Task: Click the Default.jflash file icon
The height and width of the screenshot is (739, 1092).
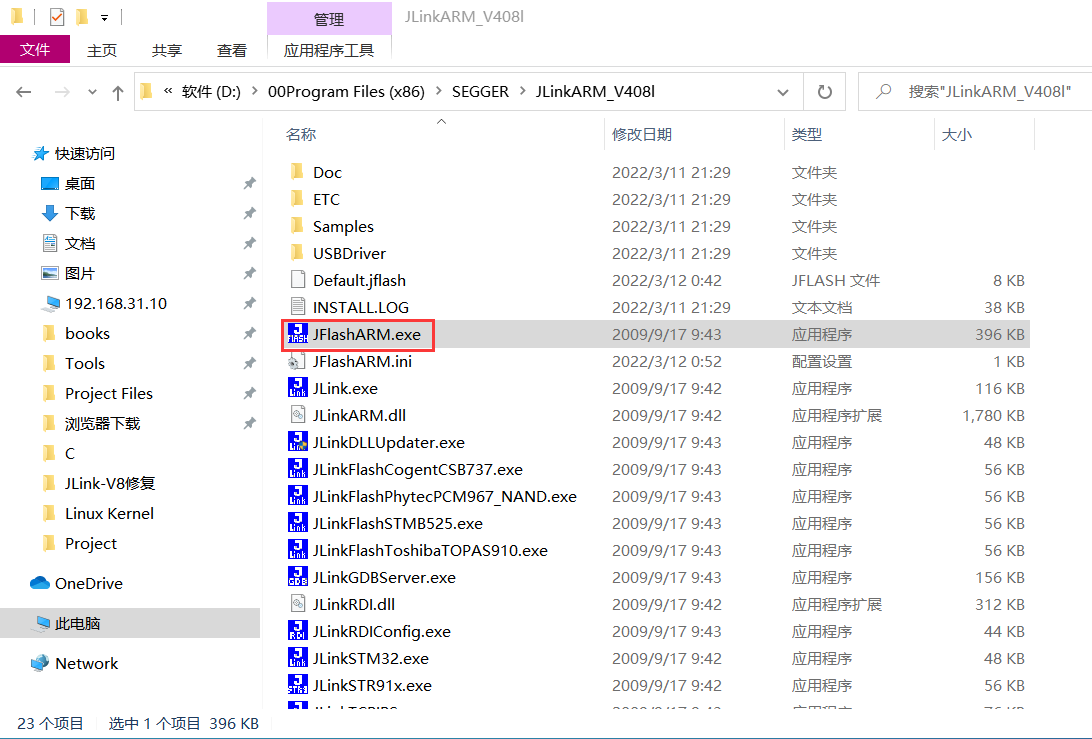Action: pyautogui.click(x=297, y=280)
